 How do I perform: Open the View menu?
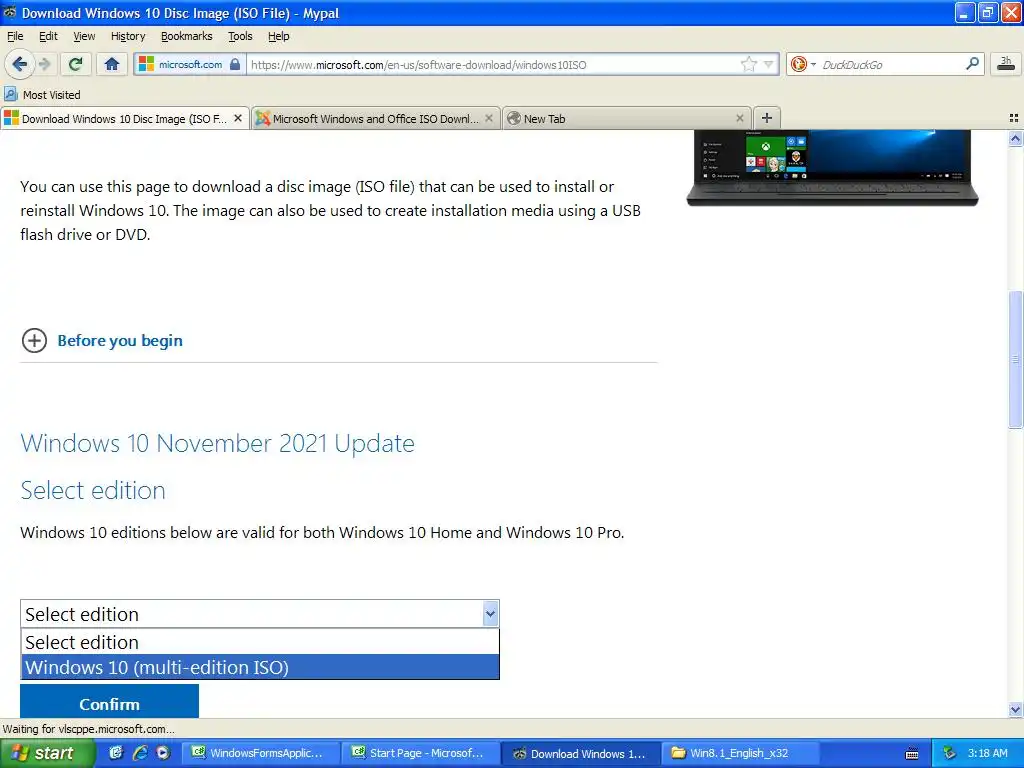84,36
